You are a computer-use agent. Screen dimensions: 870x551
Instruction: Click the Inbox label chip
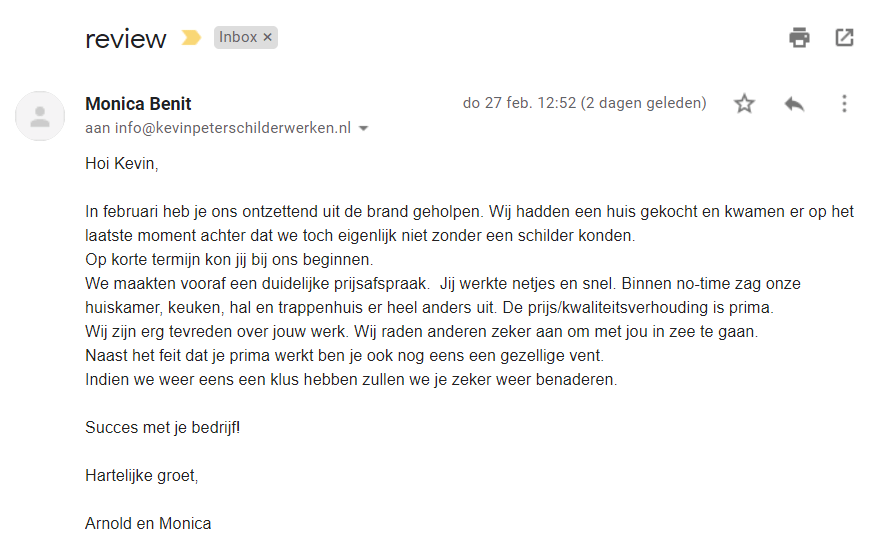pos(238,38)
